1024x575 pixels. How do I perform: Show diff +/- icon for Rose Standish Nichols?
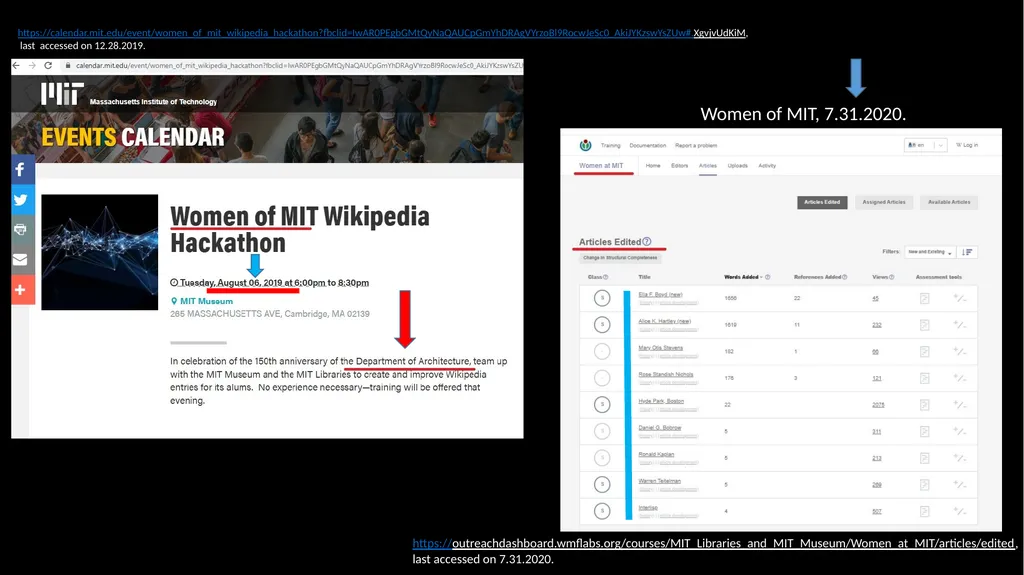tap(959, 378)
